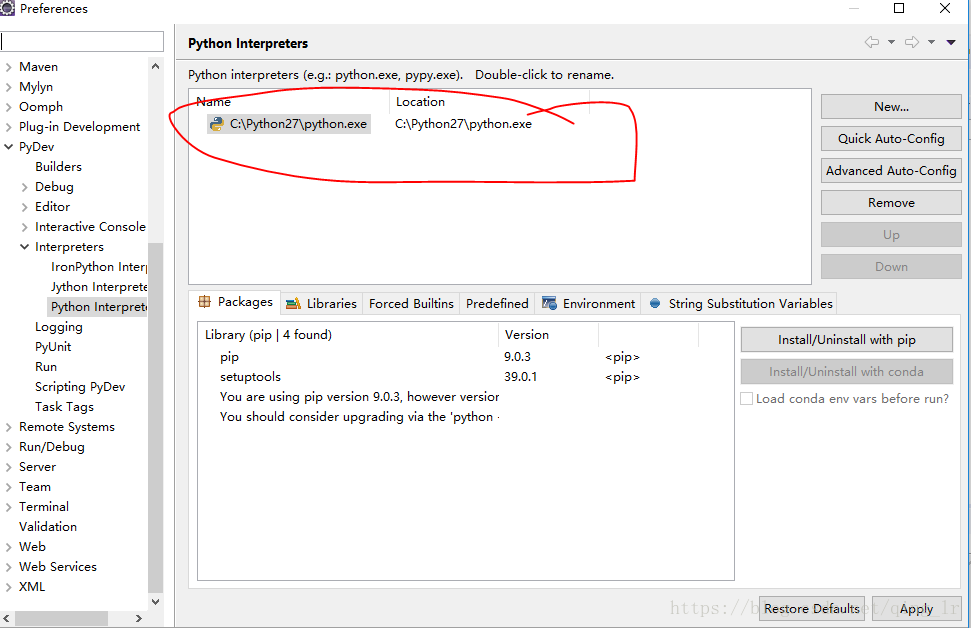Image resolution: width=971 pixels, height=628 pixels.
Task: Click the Environment tab's terminal icon
Action: pos(549,302)
